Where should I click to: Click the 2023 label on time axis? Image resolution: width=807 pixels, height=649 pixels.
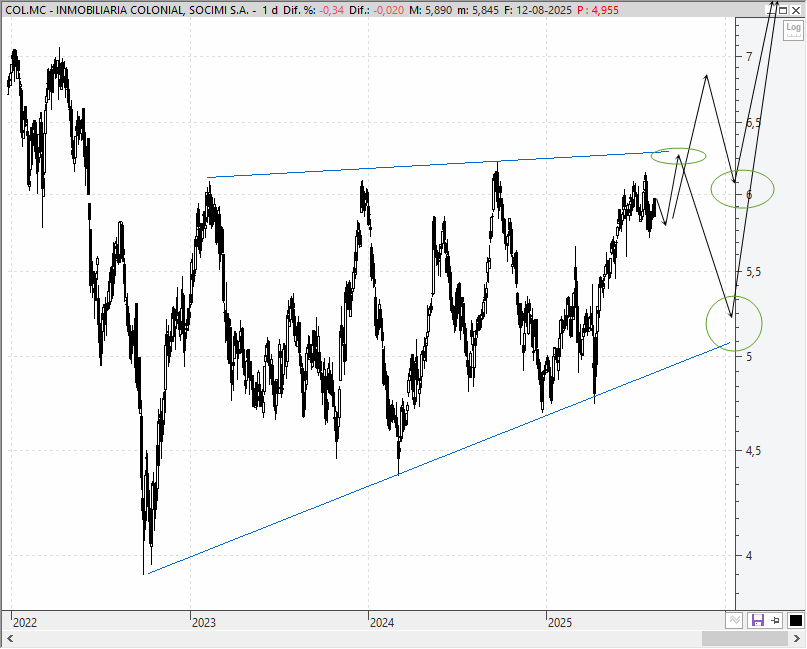point(204,623)
